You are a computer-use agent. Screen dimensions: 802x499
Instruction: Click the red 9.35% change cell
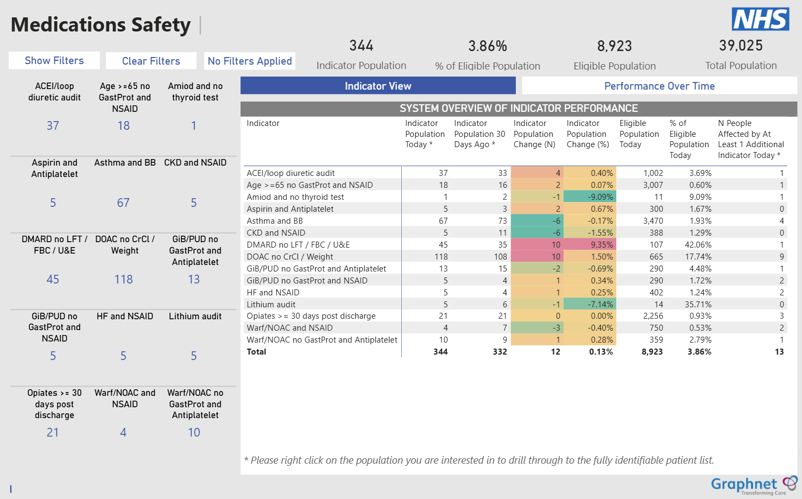pos(590,244)
